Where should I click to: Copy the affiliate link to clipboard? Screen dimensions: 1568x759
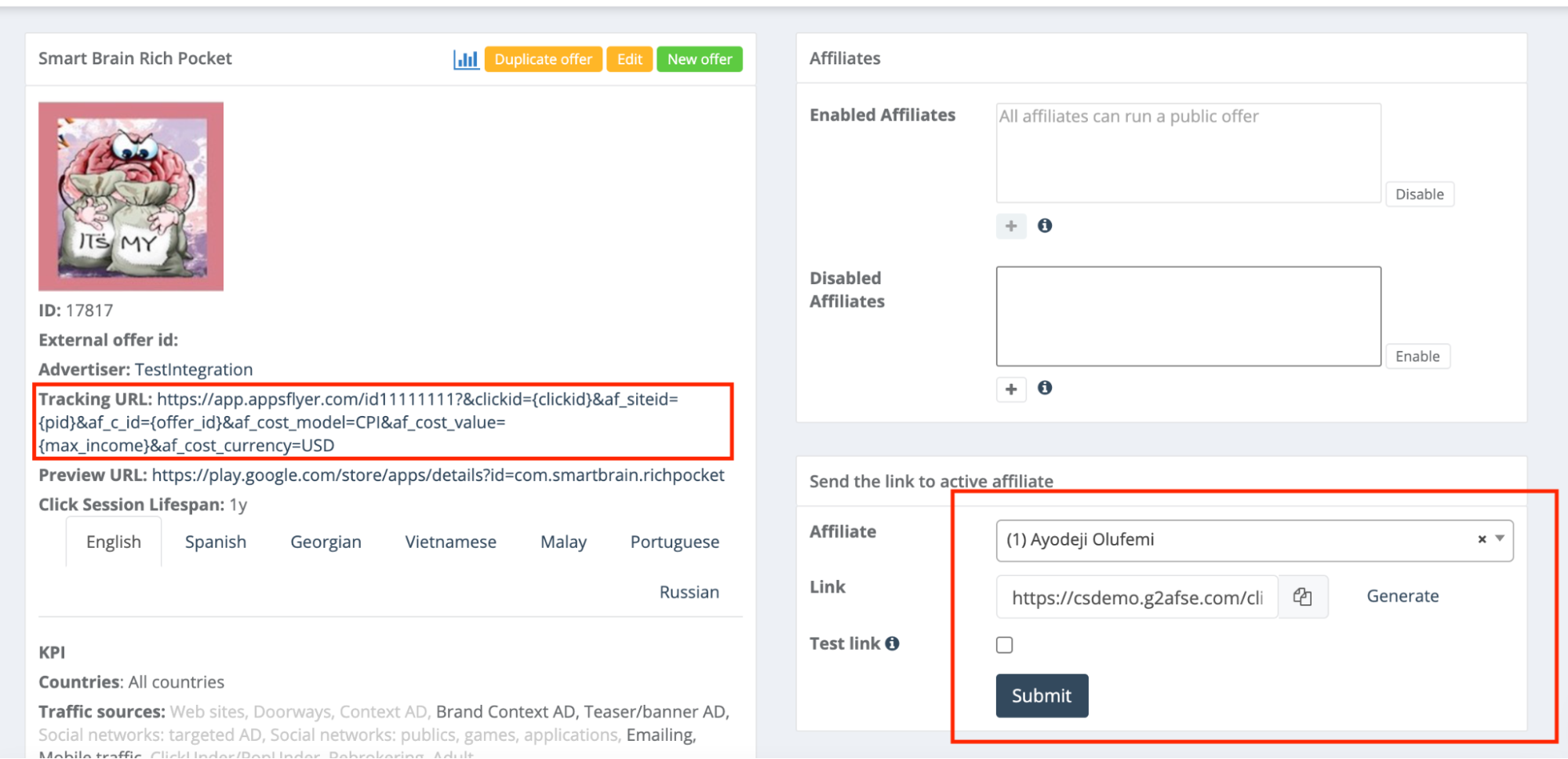1303,597
